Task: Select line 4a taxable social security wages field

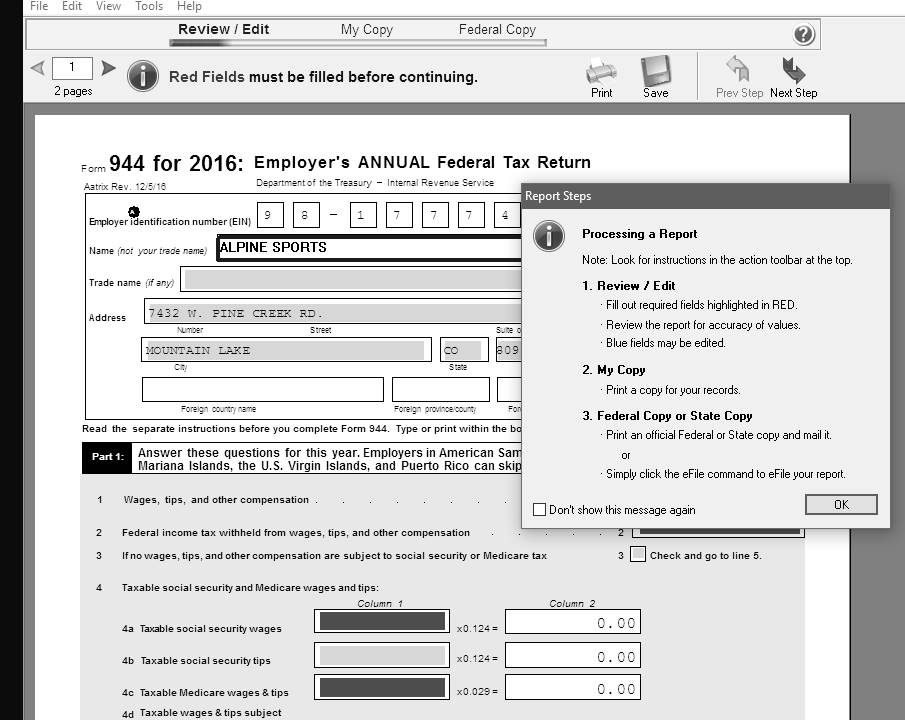Action: pyautogui.click(x=380, y=622)
